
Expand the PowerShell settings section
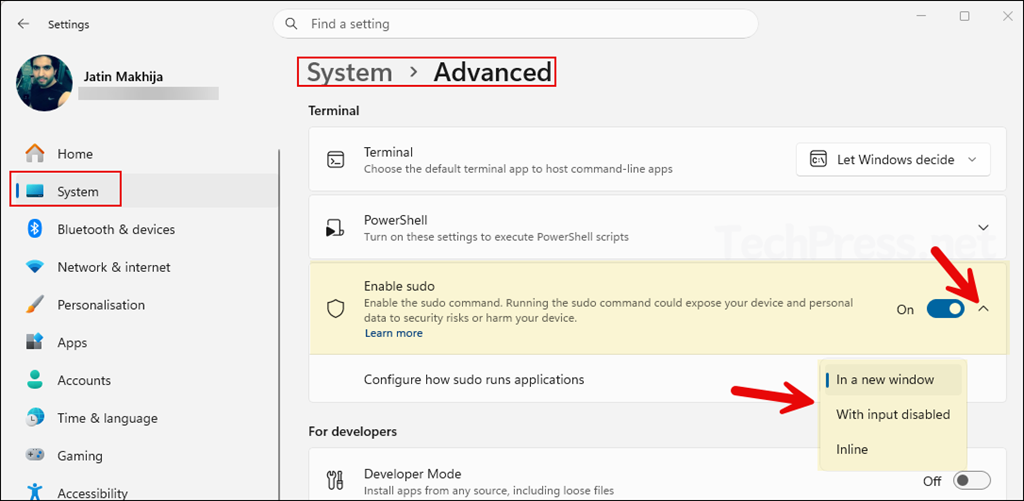(982, 228)
